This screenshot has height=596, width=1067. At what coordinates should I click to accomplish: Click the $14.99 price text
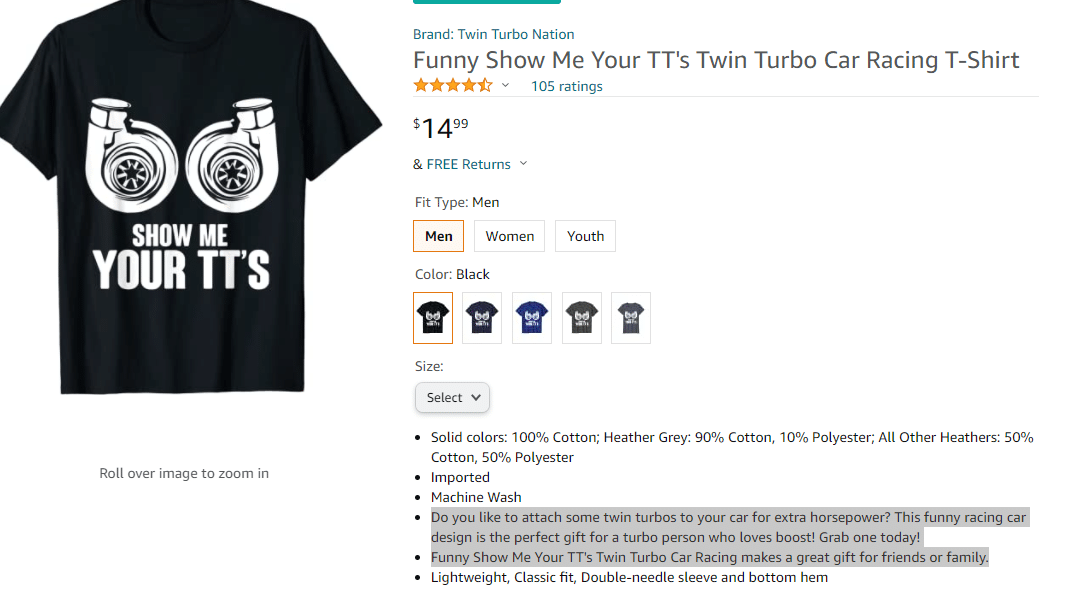(x=440, y=124)
